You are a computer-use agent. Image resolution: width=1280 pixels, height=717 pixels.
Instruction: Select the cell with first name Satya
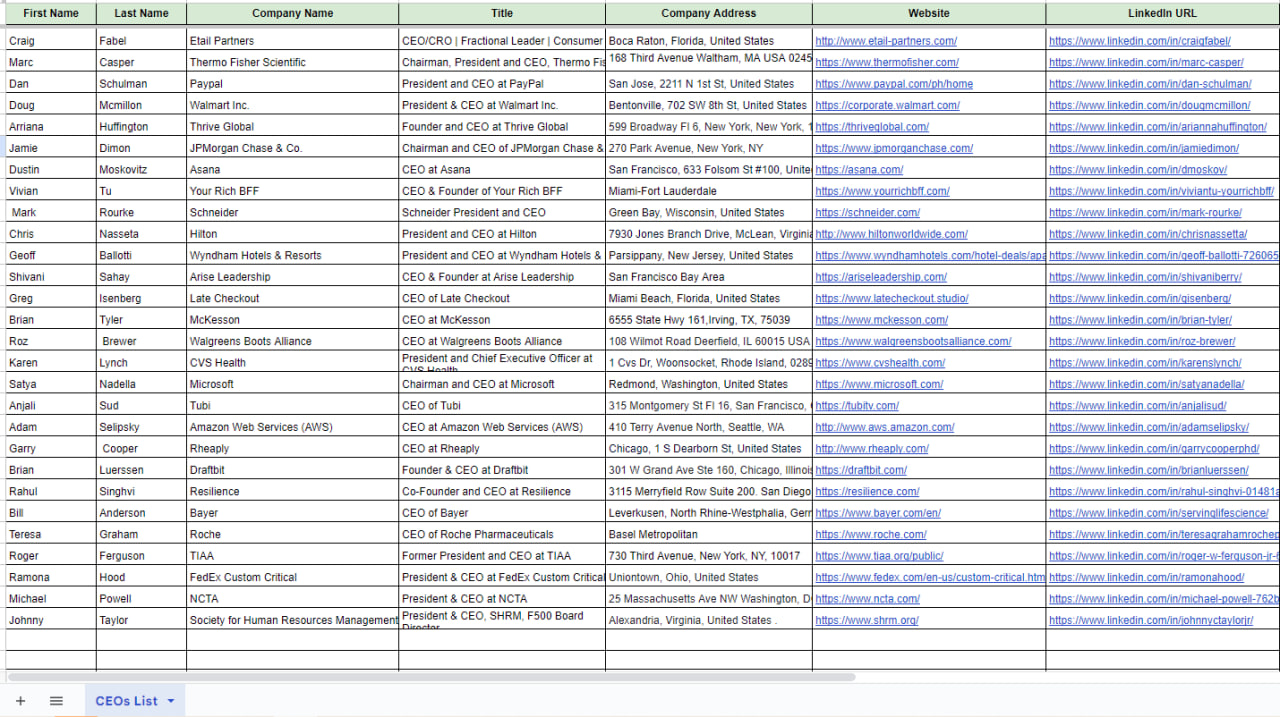click(x=50, y=384)
